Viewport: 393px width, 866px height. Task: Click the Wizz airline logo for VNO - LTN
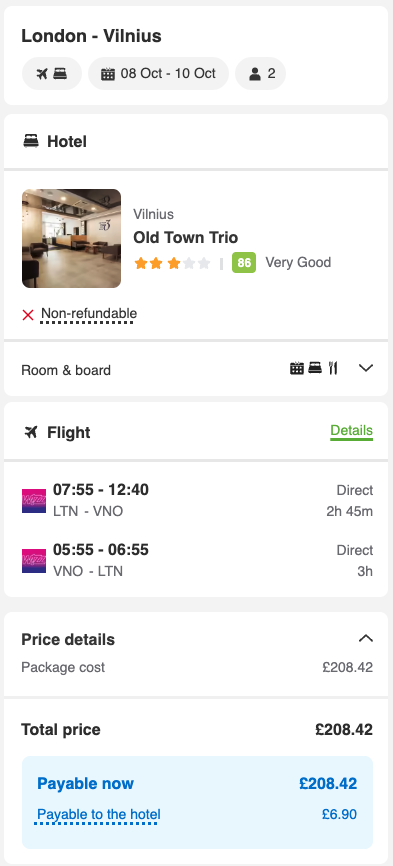(x=34, y=561)
